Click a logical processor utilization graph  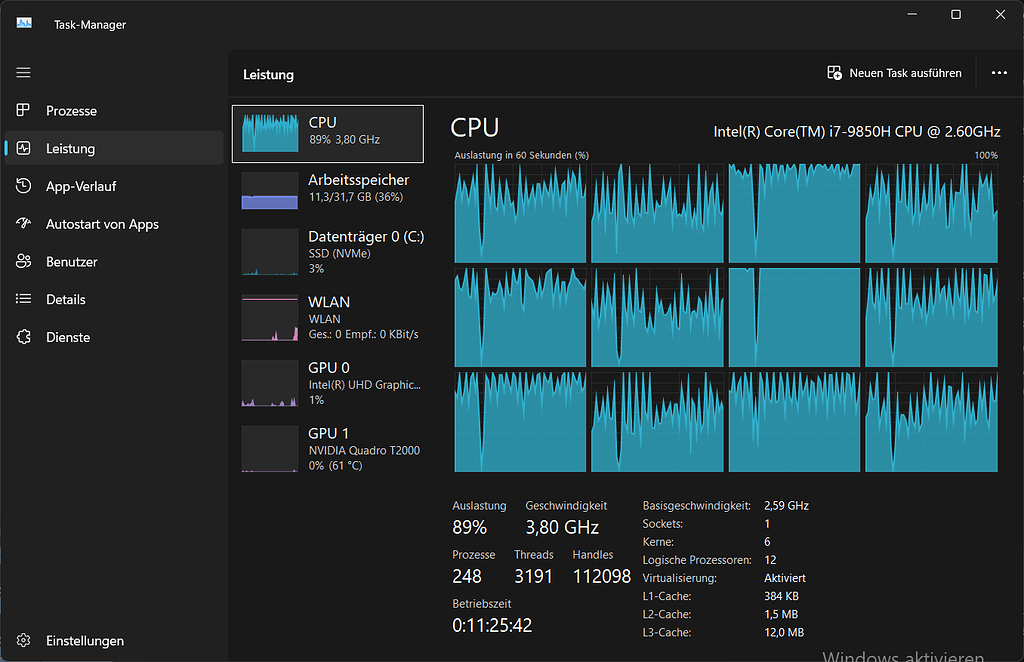tap(520, 213)
